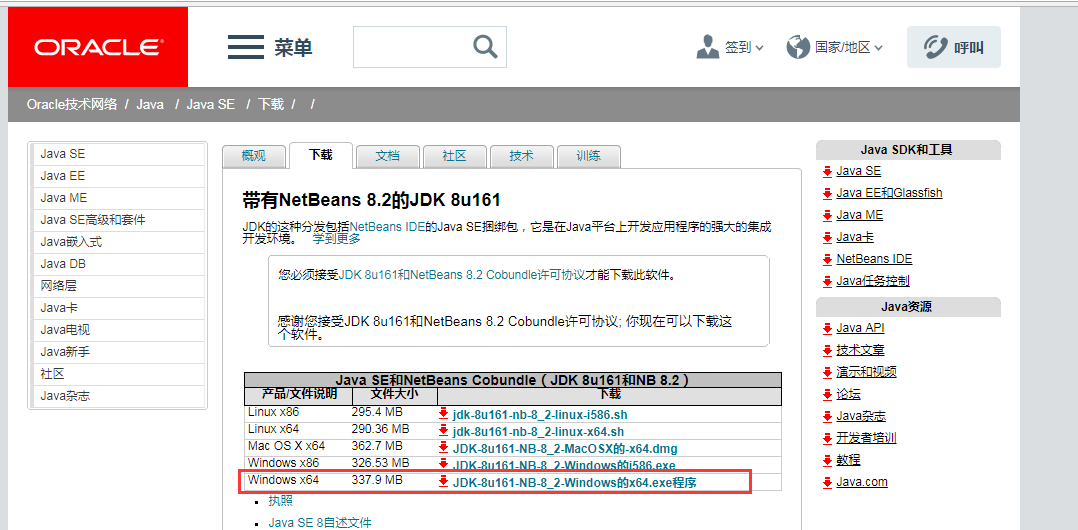Viewport: 1078px width, 530px height.
Task: Click the 下载 breadcrumb link
Action: pos(271,104)
